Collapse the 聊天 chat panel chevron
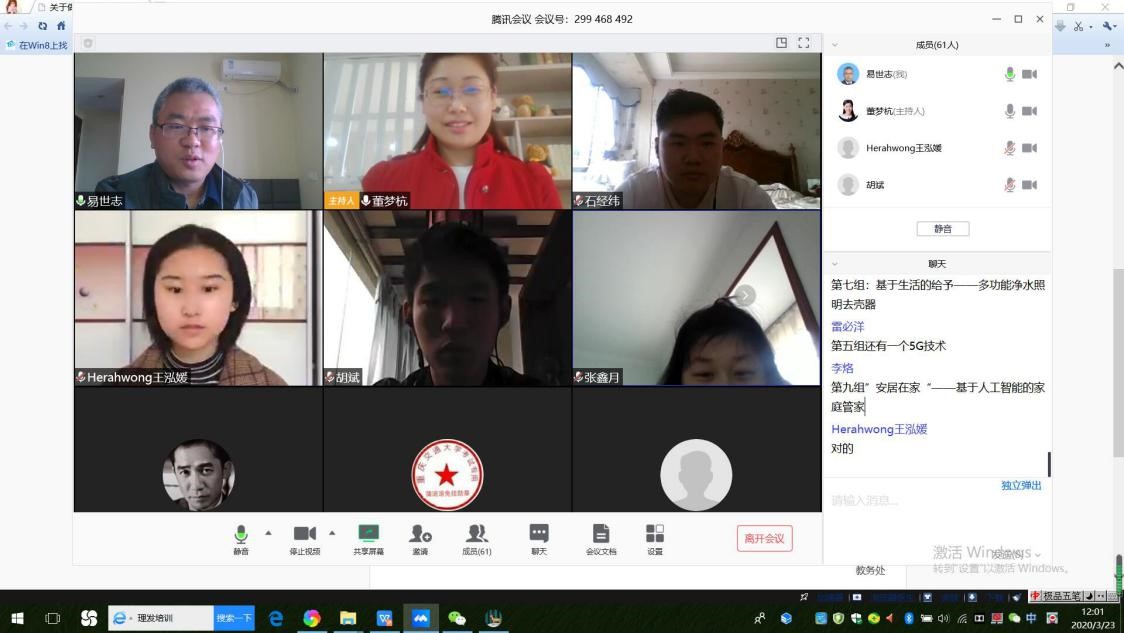 tap(835, 264)
